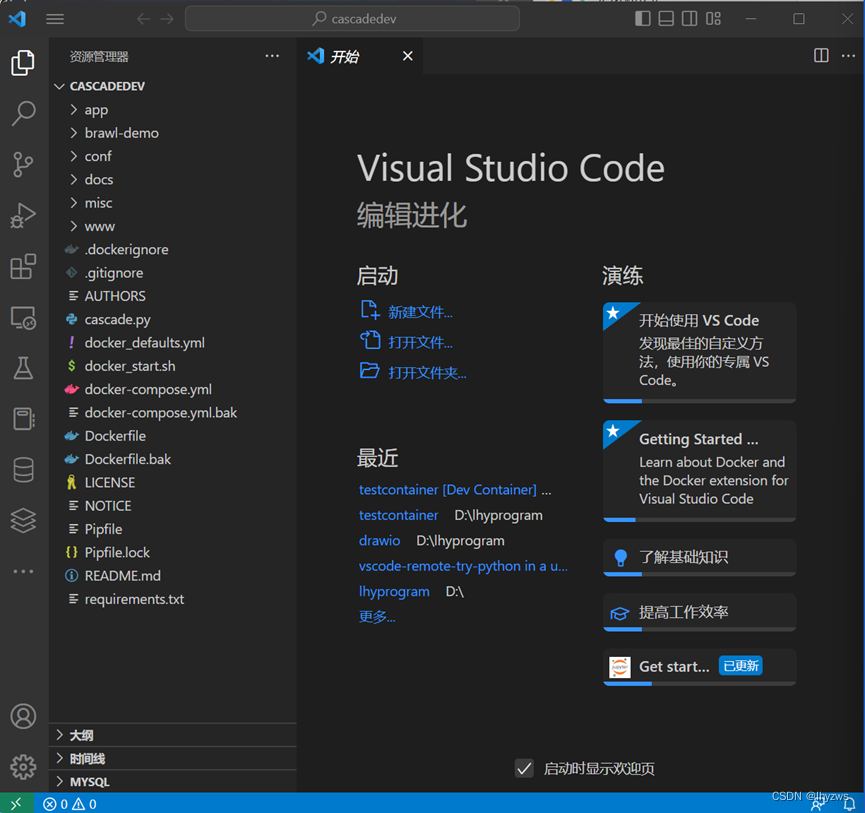Open the Manage gear settings icon
Image resolution: width=865 pixels, height=813 pixels.
pyautogui.click(x=23, y=767)
